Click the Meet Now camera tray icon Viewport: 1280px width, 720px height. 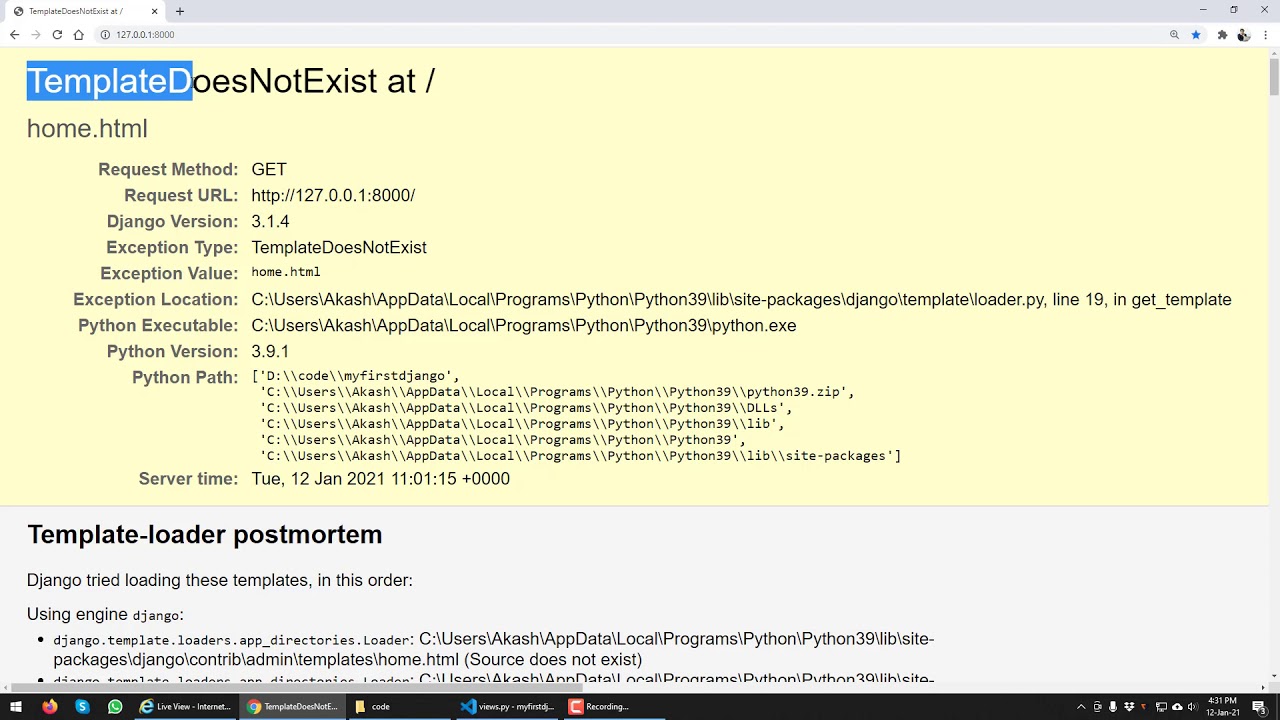tap(1097, 707)
